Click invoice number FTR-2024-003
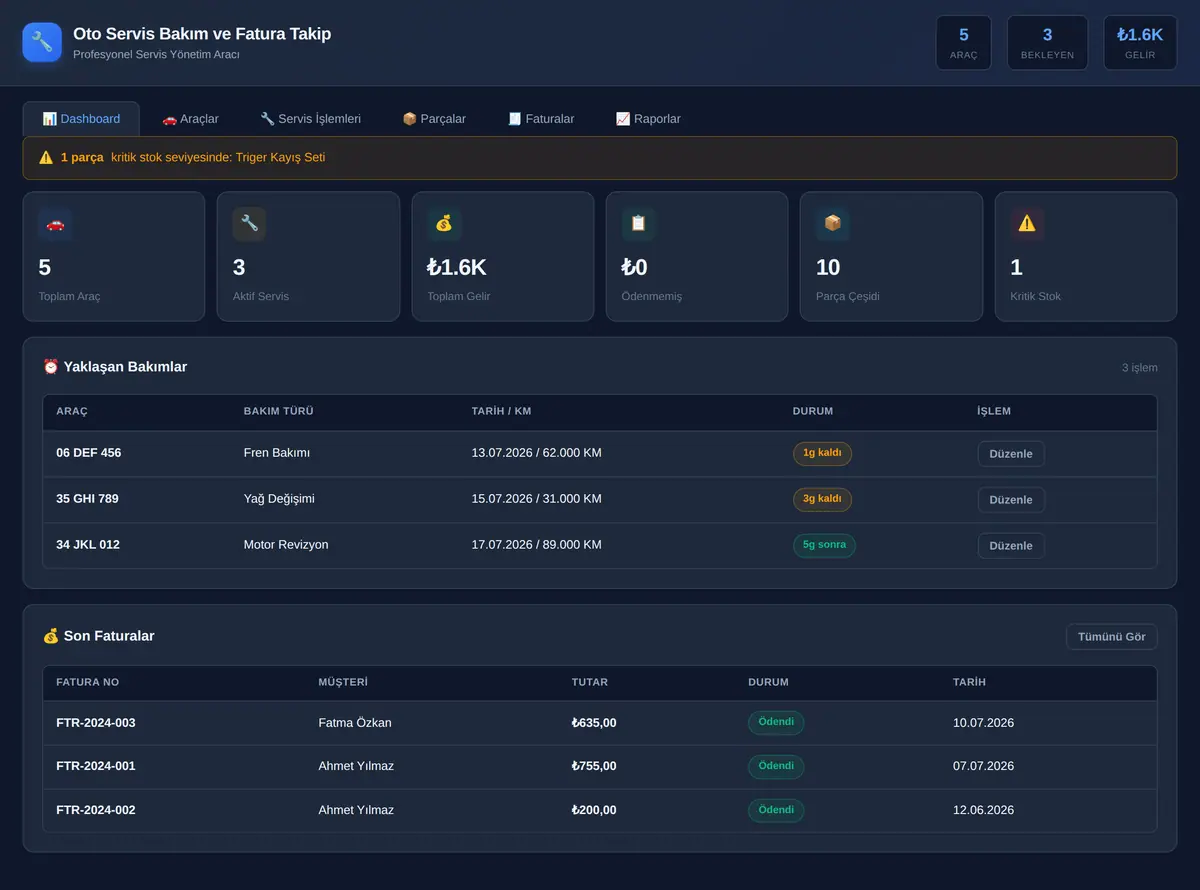 point(96,723)
